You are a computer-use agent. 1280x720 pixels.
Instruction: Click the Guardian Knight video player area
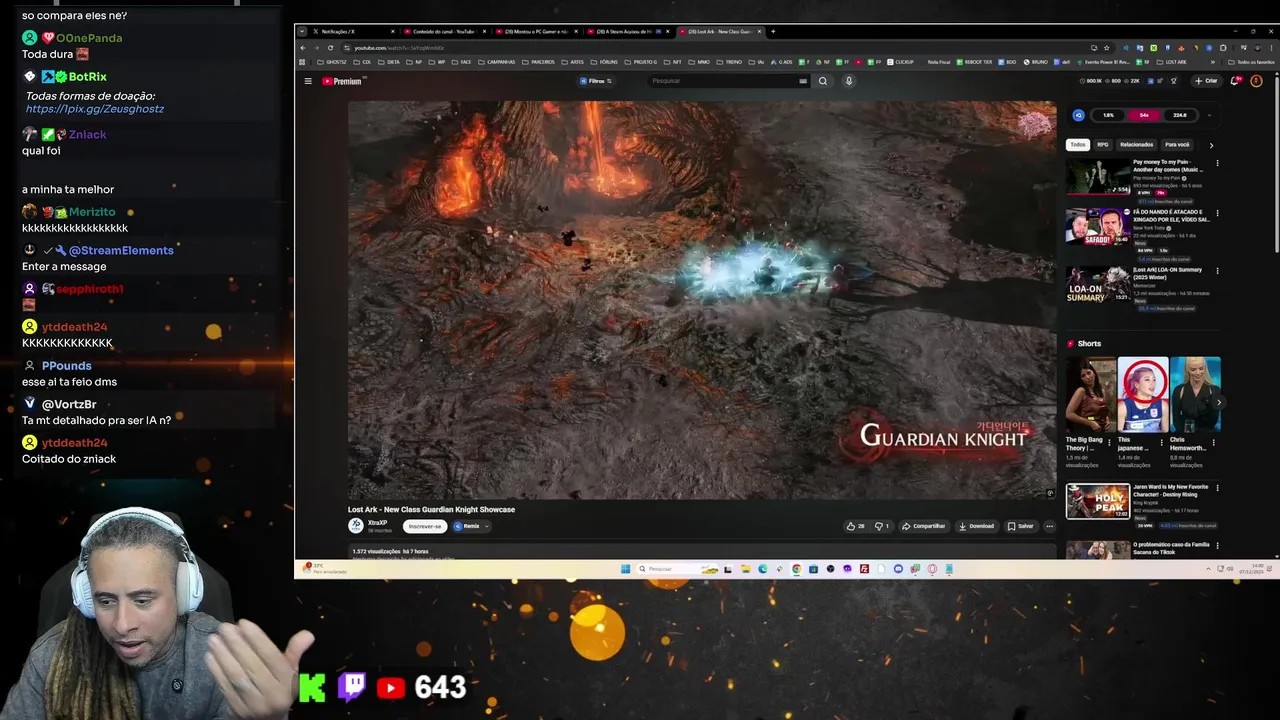click(x=702, y=299)
